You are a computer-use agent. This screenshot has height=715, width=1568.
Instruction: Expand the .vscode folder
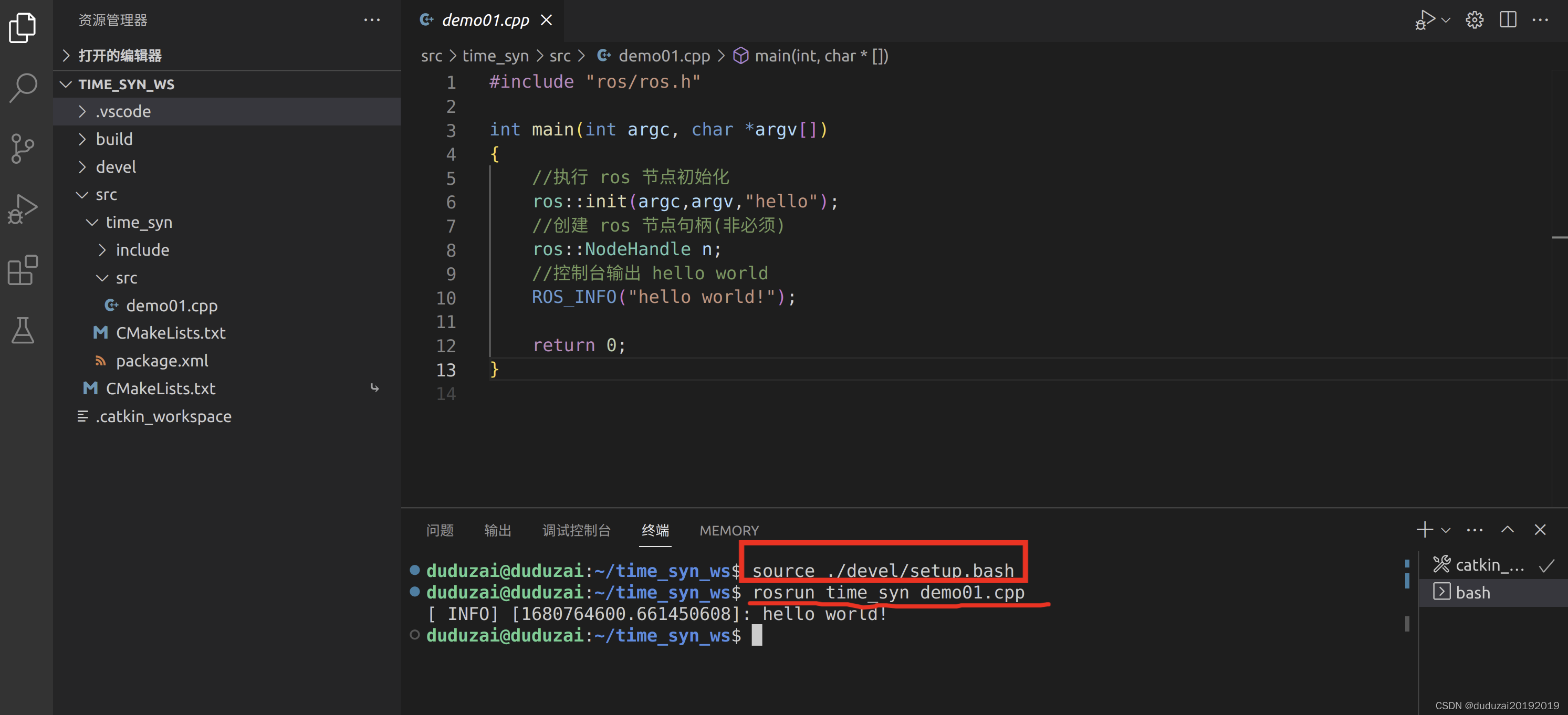point(123,111)
